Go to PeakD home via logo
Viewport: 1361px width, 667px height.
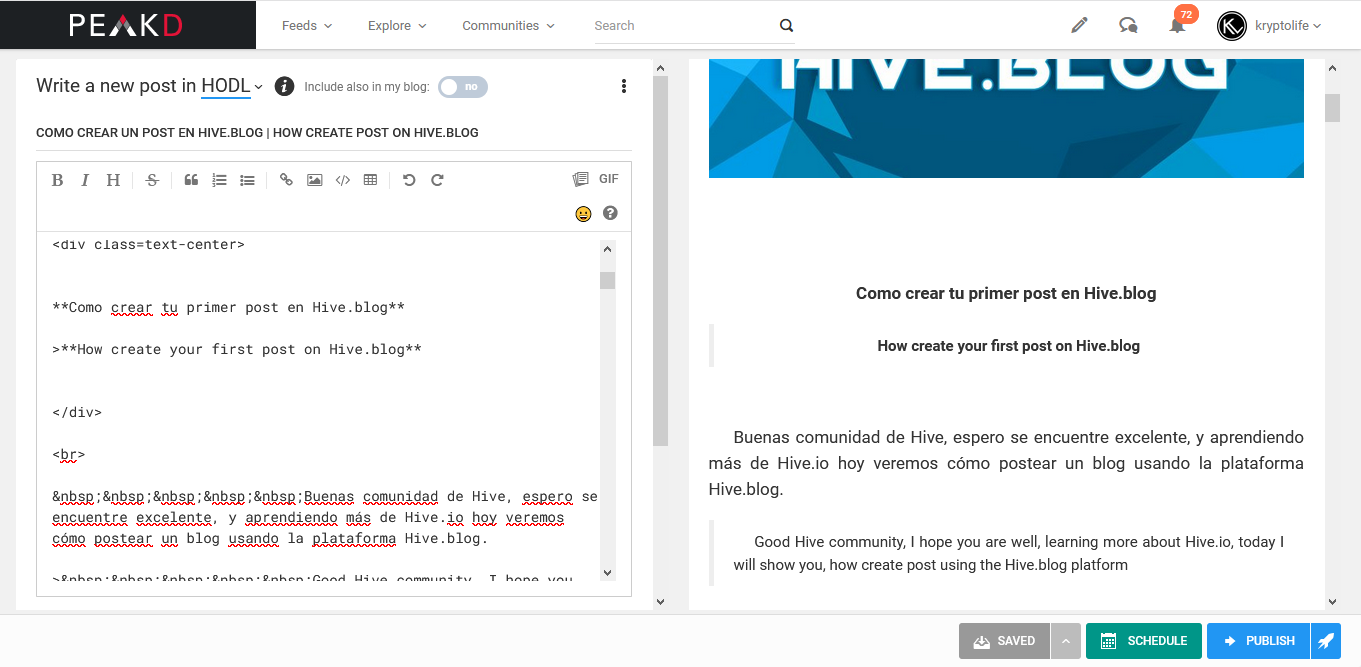click(126, 25)
